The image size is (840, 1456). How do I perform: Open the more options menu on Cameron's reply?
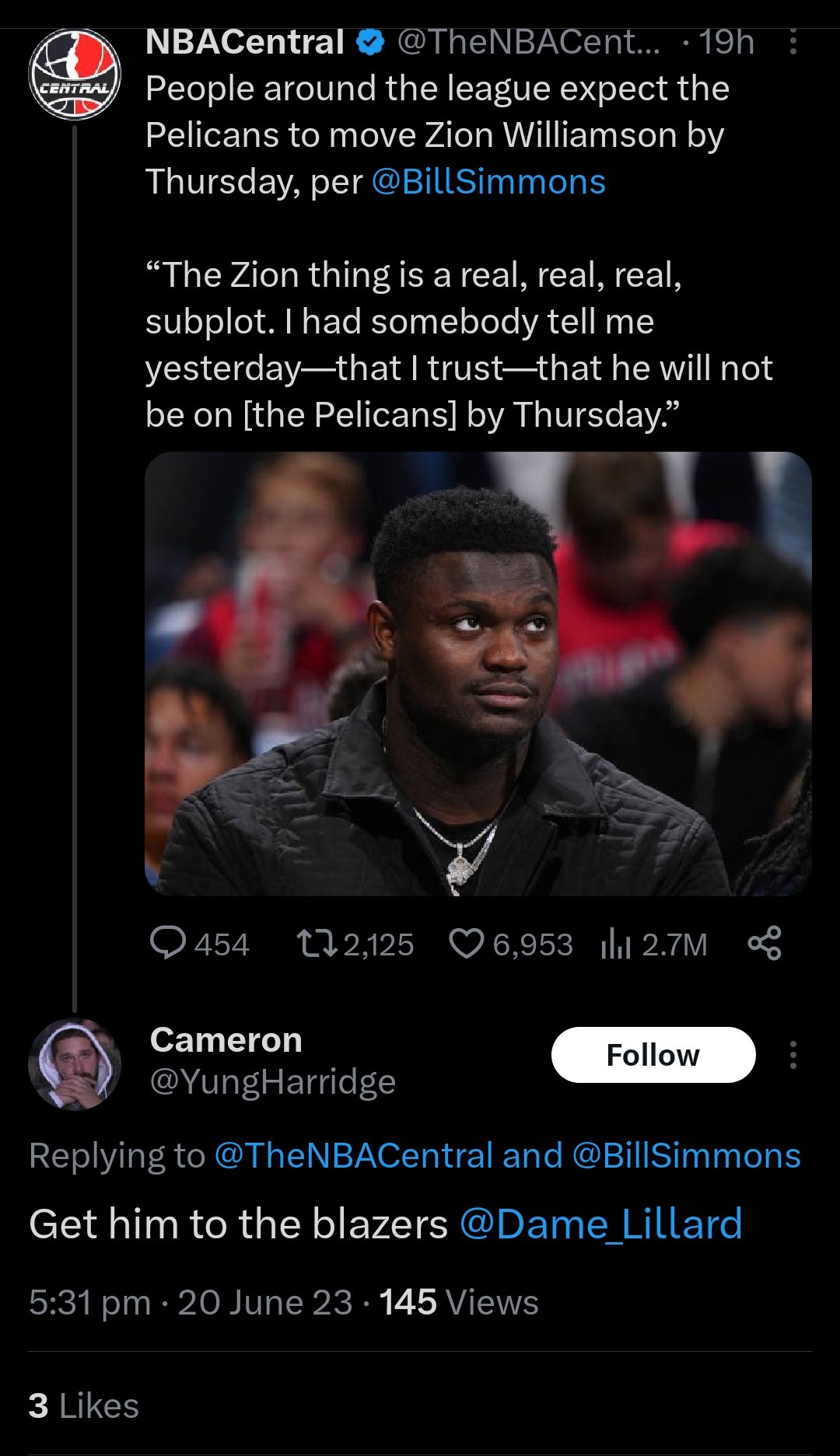pyautogui.click(x=793, y=1053)
